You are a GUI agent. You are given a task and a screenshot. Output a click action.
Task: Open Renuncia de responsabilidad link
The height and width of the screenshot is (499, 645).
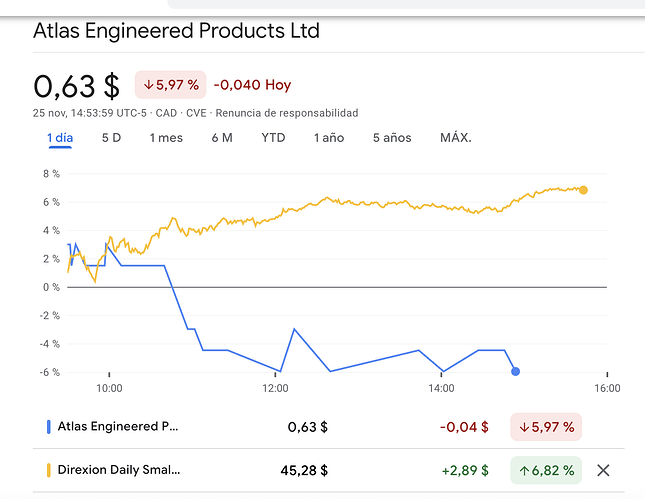tap(287, 113)
